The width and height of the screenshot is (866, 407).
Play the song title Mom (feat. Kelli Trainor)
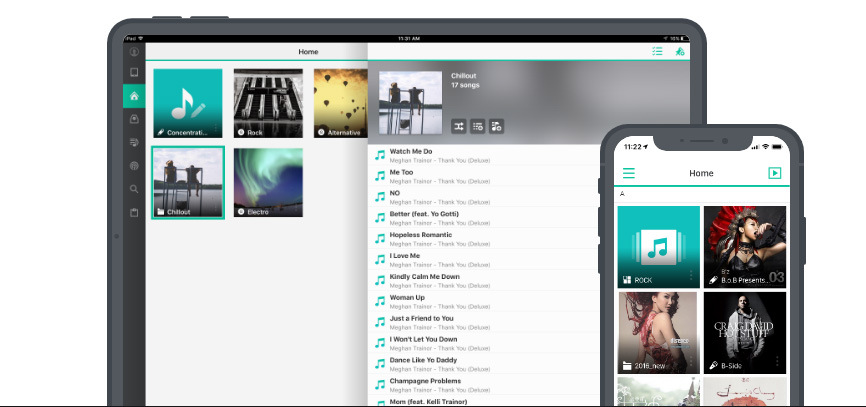[429, 401]
